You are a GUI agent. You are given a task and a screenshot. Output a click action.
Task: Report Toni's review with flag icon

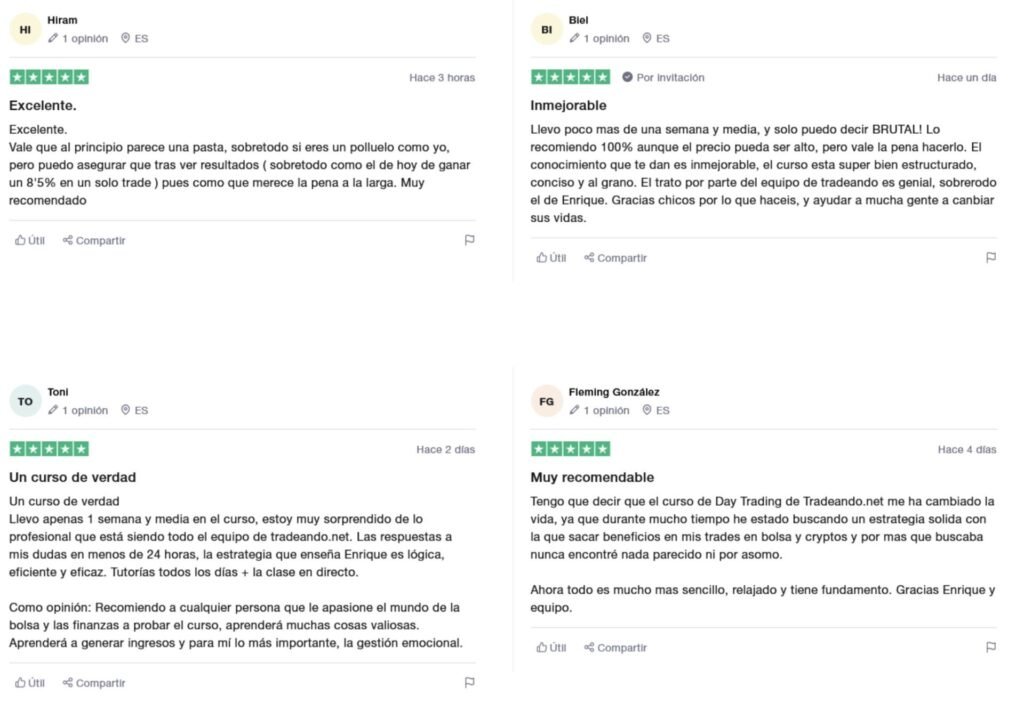click(469, 682)
